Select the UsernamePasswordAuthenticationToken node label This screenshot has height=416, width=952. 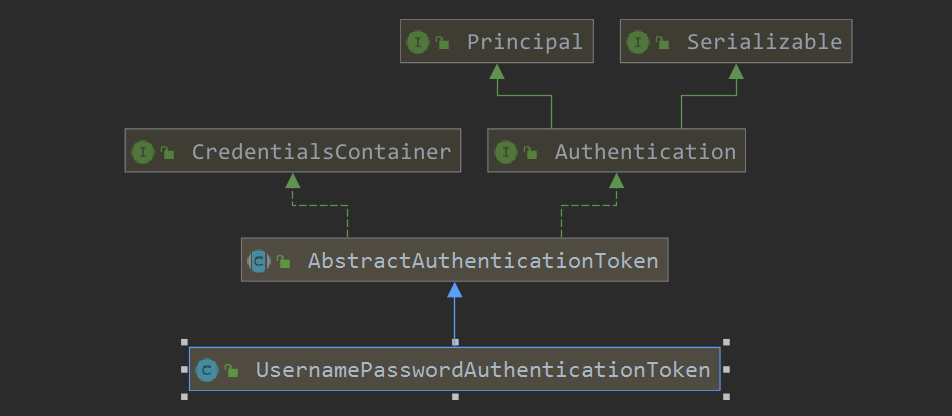[483, 370]
